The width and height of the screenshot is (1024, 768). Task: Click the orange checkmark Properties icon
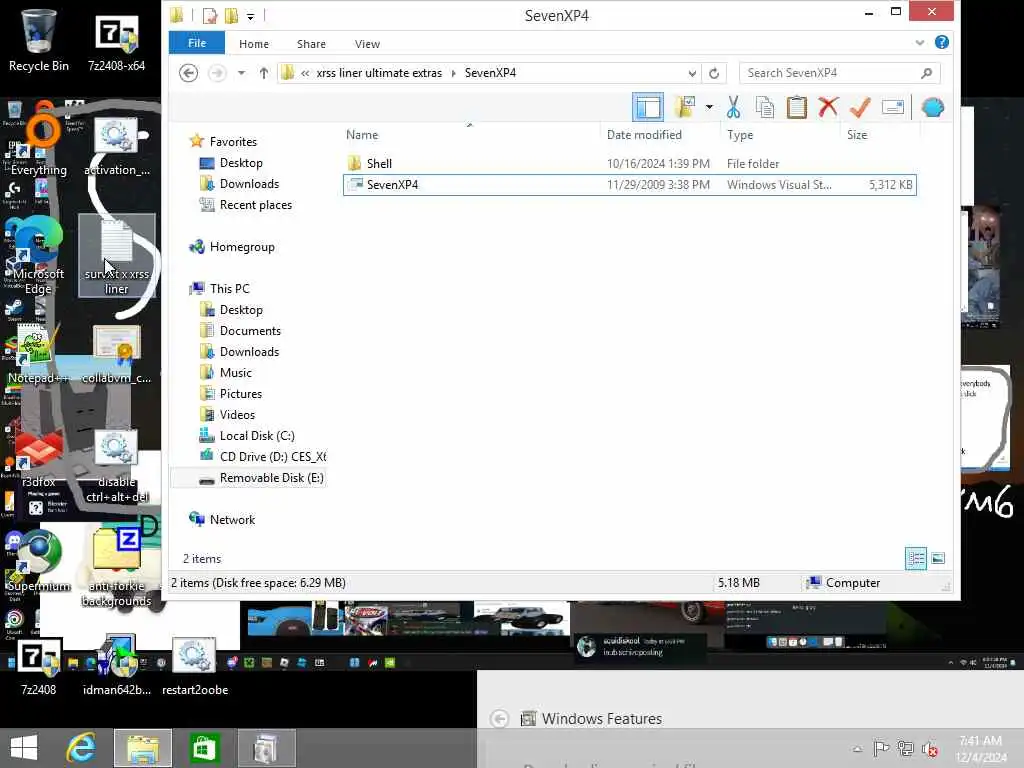pyautogui.click(x=860, y=107)
